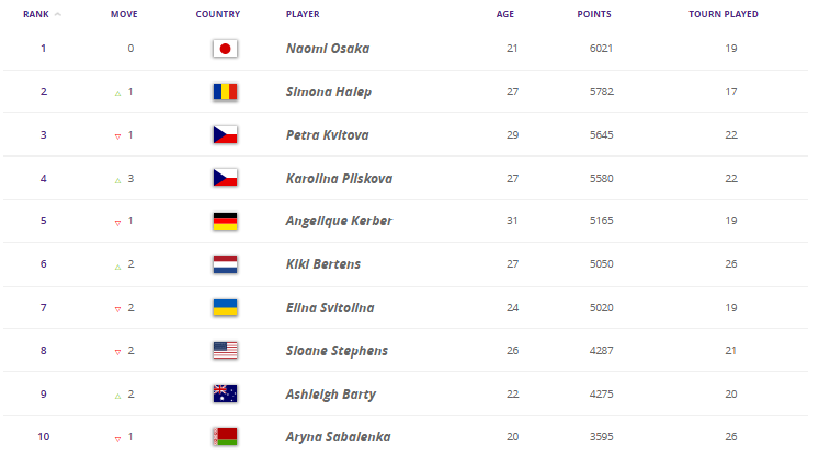Sort by the RANK column header
Viewport: 819px width, 460px height.
click(36, 14)
